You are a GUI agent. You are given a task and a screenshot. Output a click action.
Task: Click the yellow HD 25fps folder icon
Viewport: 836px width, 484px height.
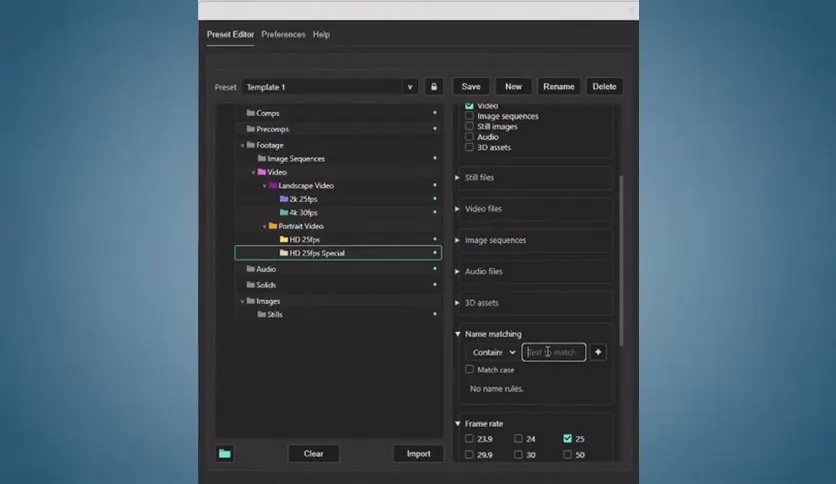[x=284, y=239]
